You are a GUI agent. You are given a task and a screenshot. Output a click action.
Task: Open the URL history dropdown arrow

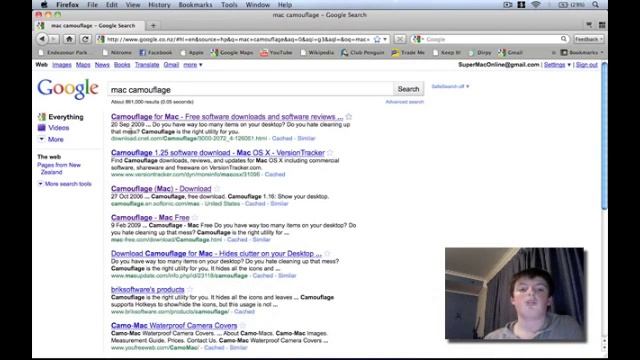(385, 39)
